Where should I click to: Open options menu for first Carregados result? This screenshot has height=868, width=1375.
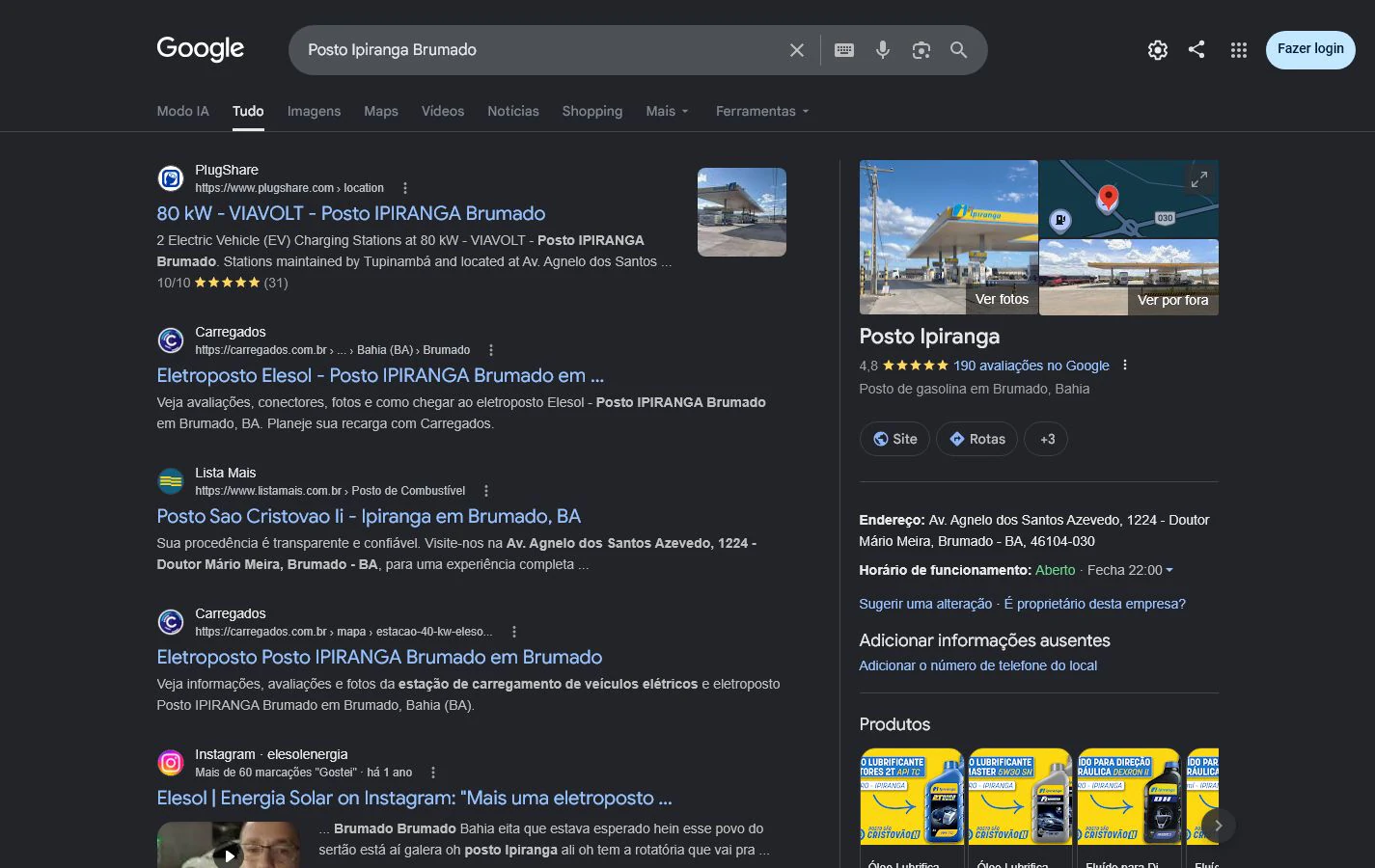coord(491,350)
